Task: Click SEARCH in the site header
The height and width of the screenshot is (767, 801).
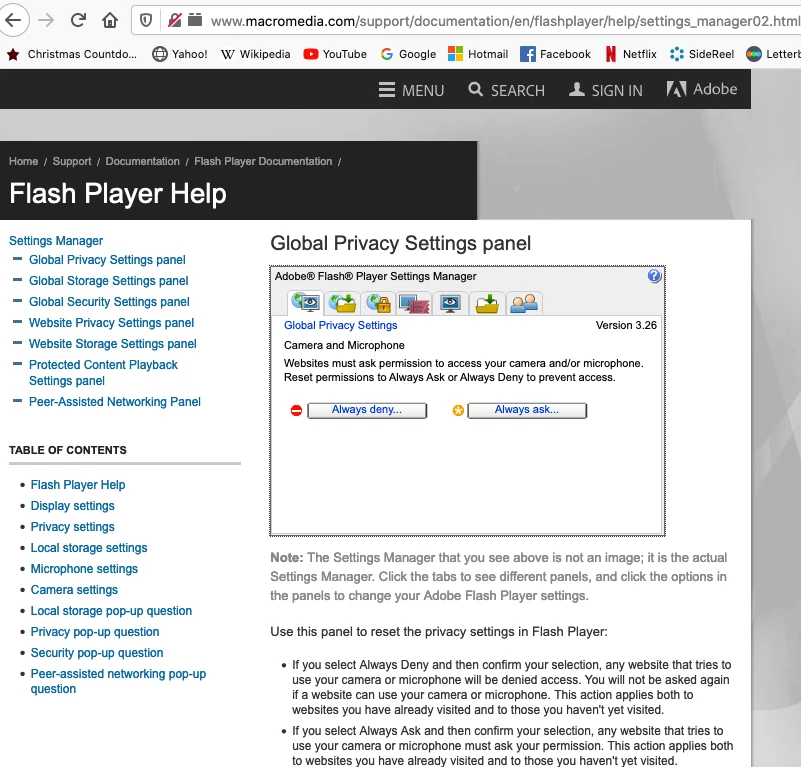Action: (x=506, y=90)
